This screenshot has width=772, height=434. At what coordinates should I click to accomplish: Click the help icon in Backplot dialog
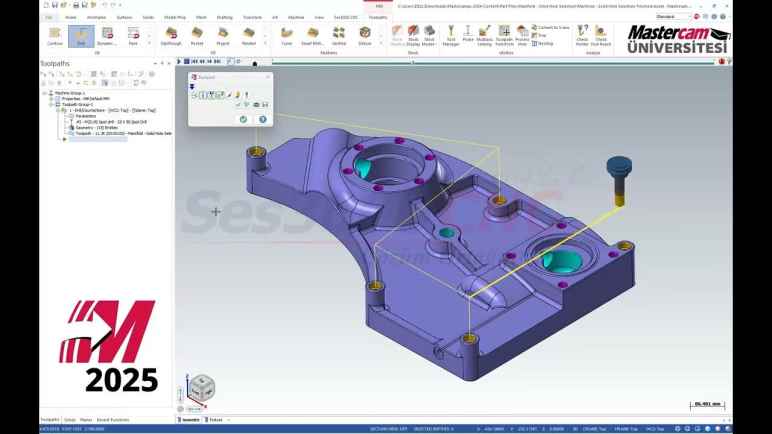pos(263,119)
